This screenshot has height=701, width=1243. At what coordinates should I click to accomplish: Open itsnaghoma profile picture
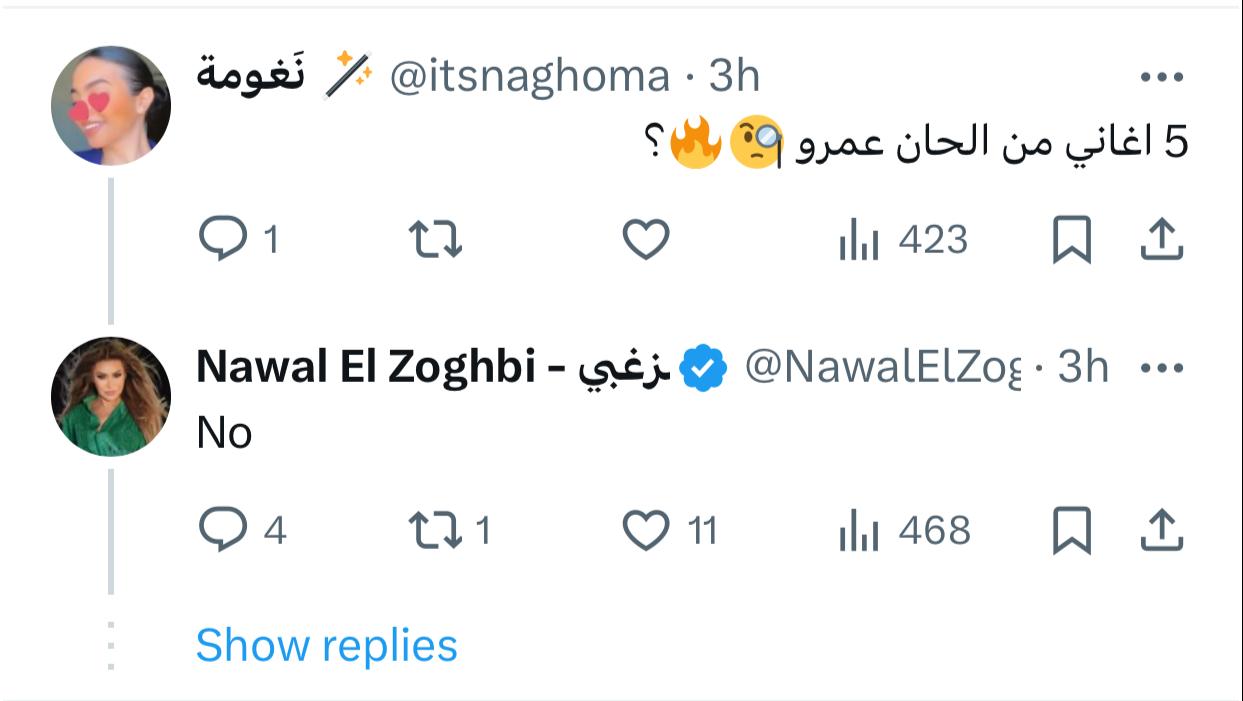point(111,105)
